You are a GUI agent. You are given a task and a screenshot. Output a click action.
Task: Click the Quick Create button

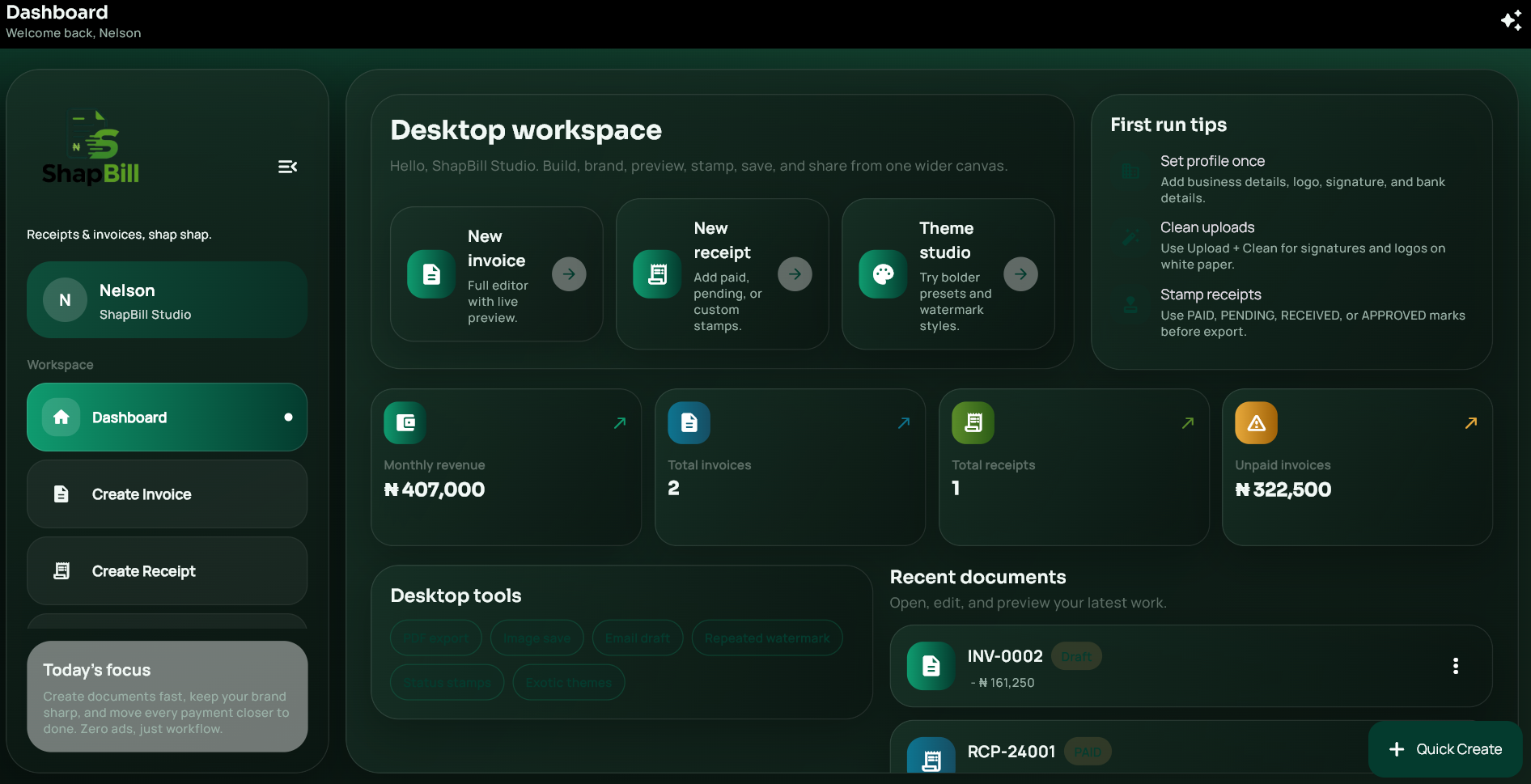1445,749
